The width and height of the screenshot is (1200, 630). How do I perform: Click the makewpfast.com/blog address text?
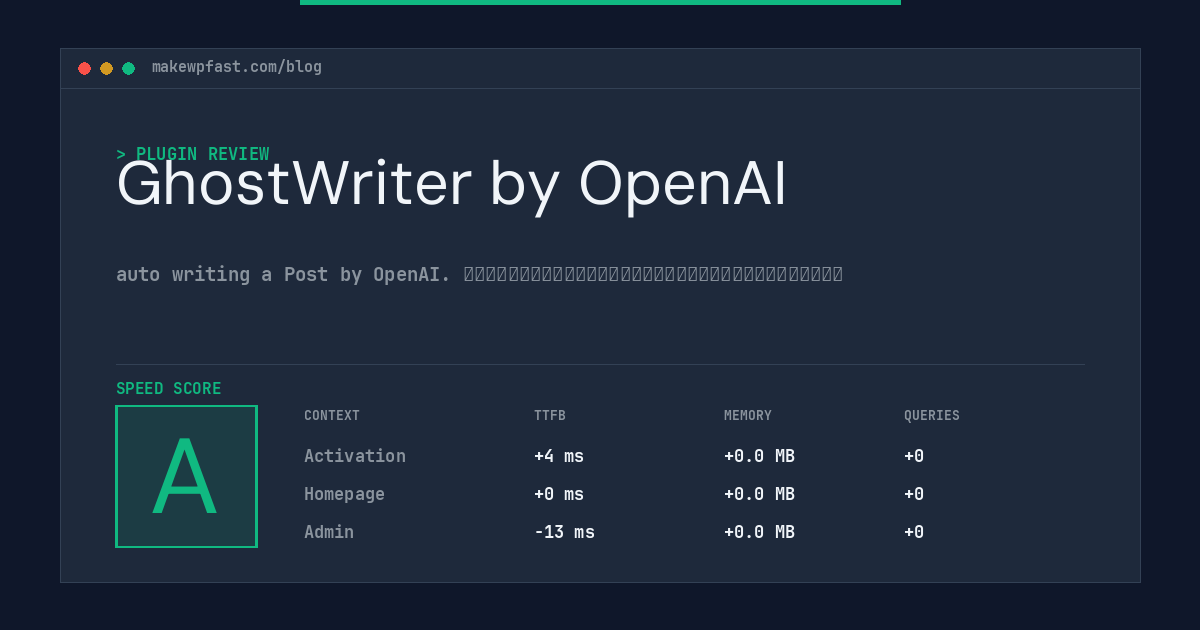point(237,67)
